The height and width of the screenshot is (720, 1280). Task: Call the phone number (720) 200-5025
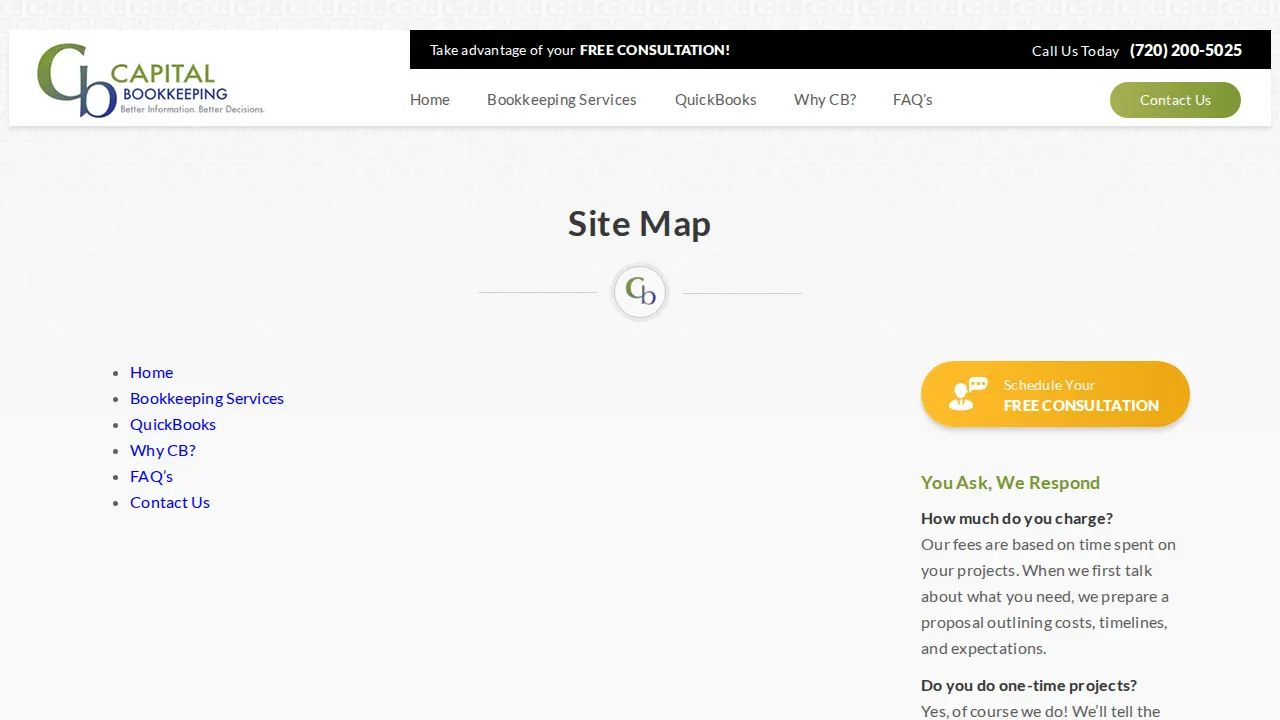(x=1186, y=50)
